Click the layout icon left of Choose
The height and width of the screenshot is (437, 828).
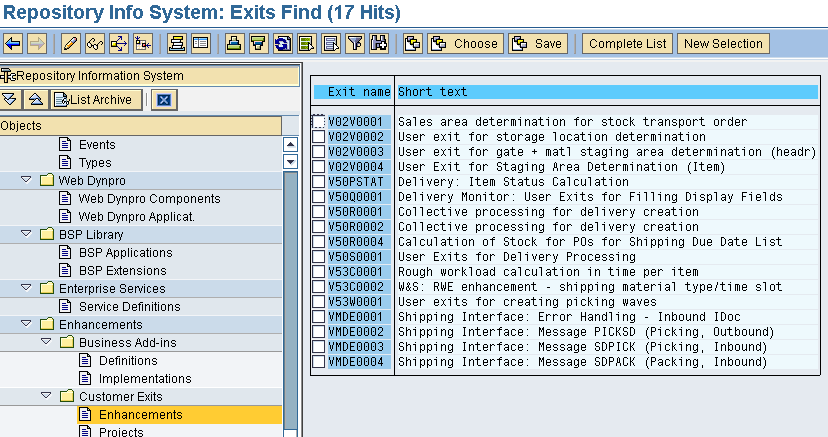pos(412,44)
